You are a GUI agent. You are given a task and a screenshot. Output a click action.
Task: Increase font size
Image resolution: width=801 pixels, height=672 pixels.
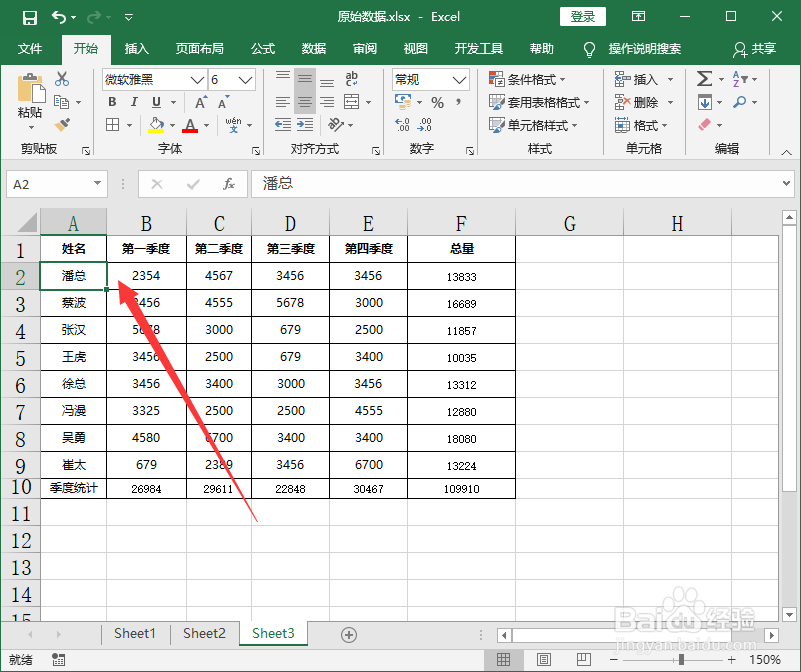coord(201,102)
